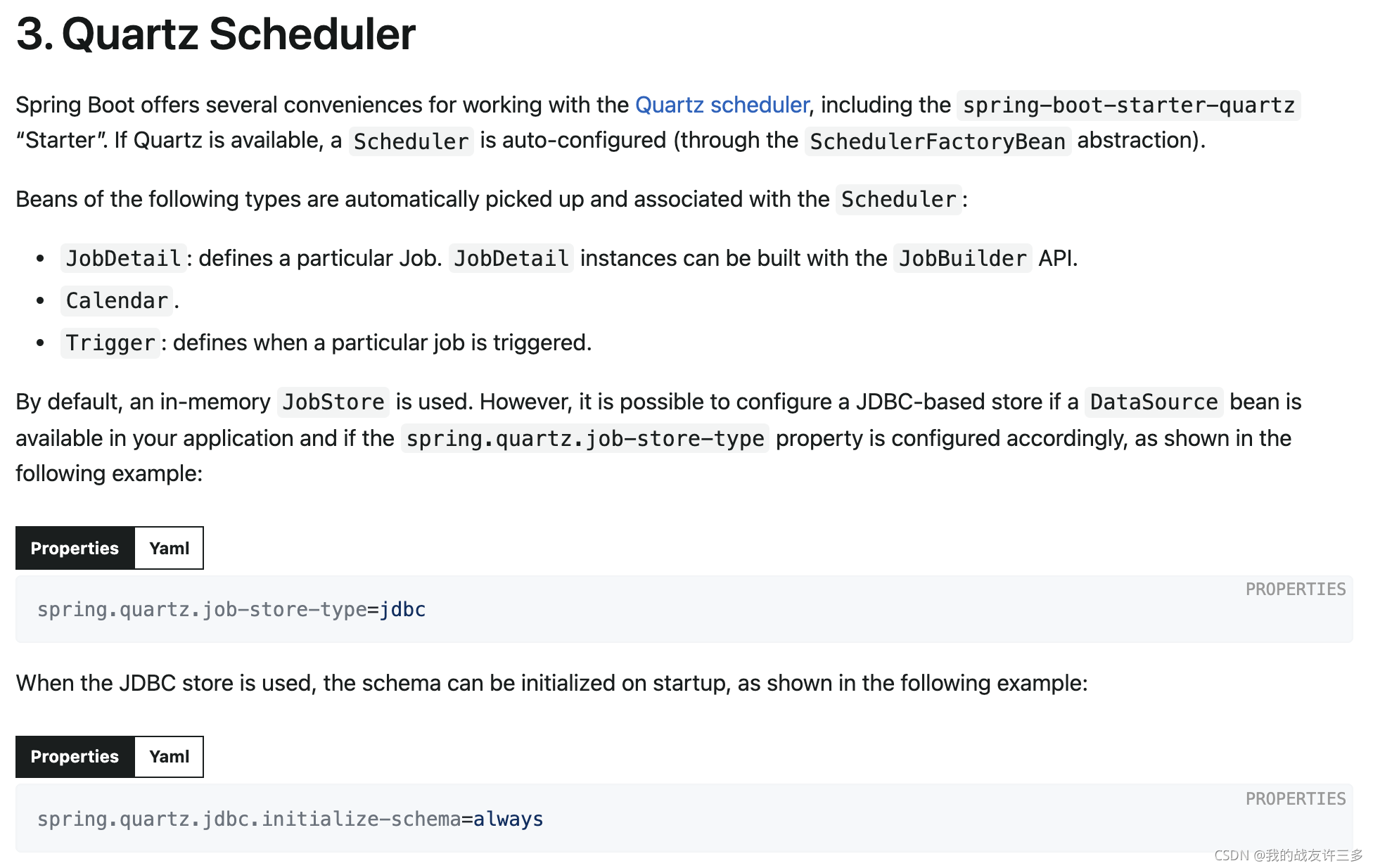The width and height of the screenshot is (1373, 868).
Task: Click spring.quartz.job-store-type inline property text
Action: (585, 438)
